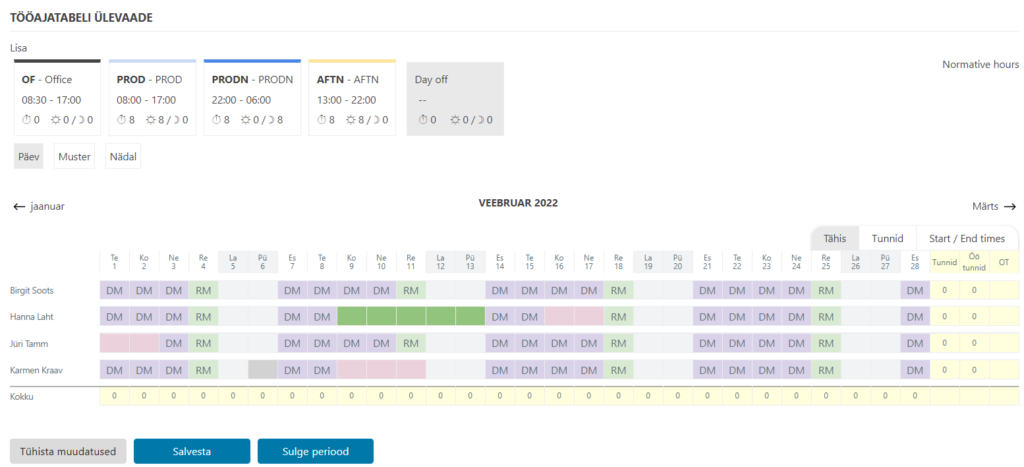1024x467 pixels.
Task: Select Birgit Soots' shift on February 1
Action: point(115,290)
